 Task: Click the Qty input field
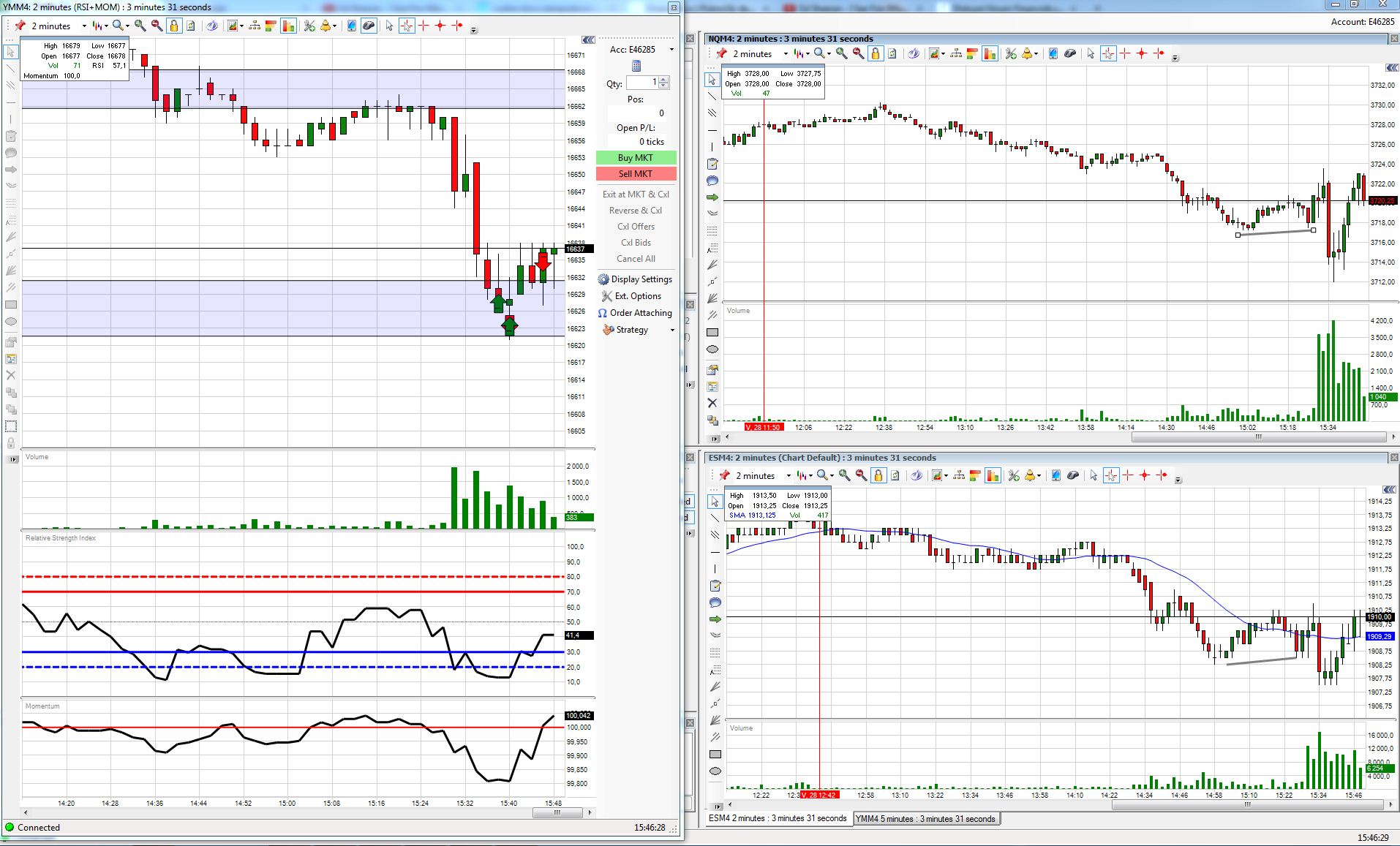(642, 83)
